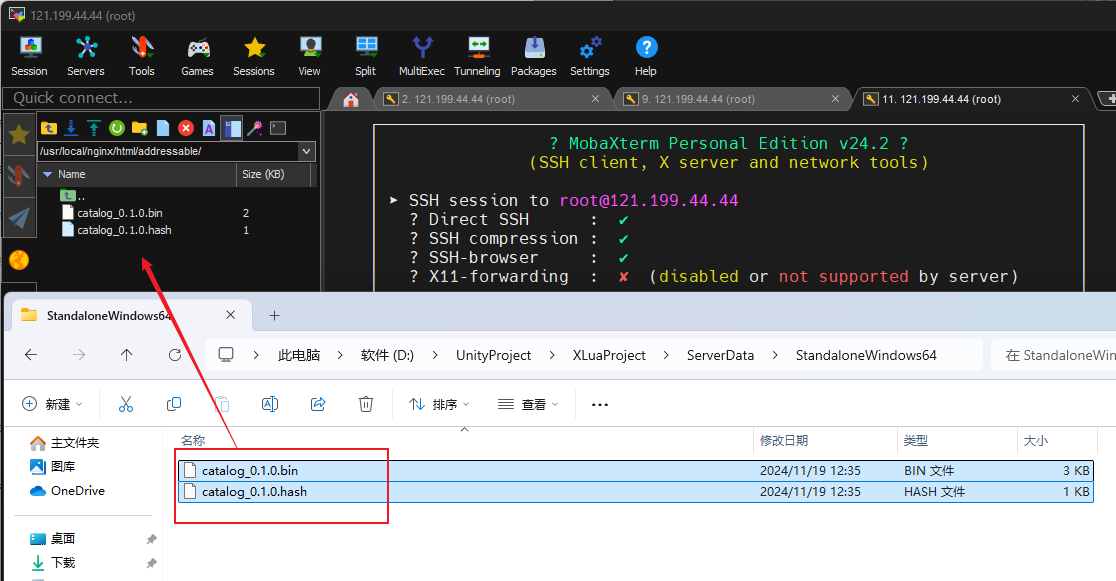
Task: Select tab 11. 121.199.44.44 (root)
Action: pyautogui.click(x=942, y=100)
